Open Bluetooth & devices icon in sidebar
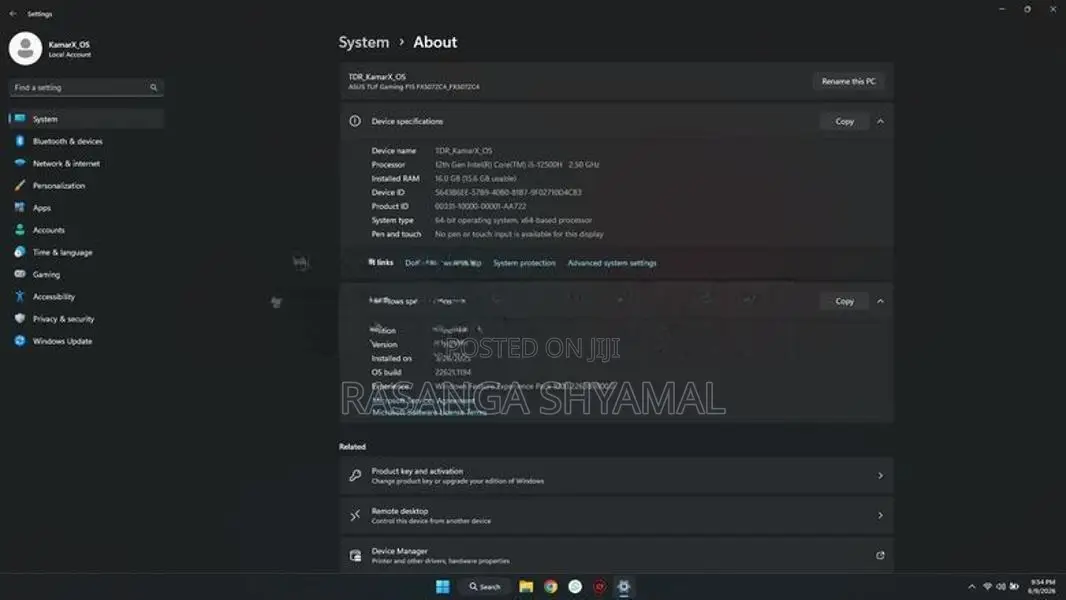Image resolution: width=1066 pixels, height=600 pixels. coord(20,141)
